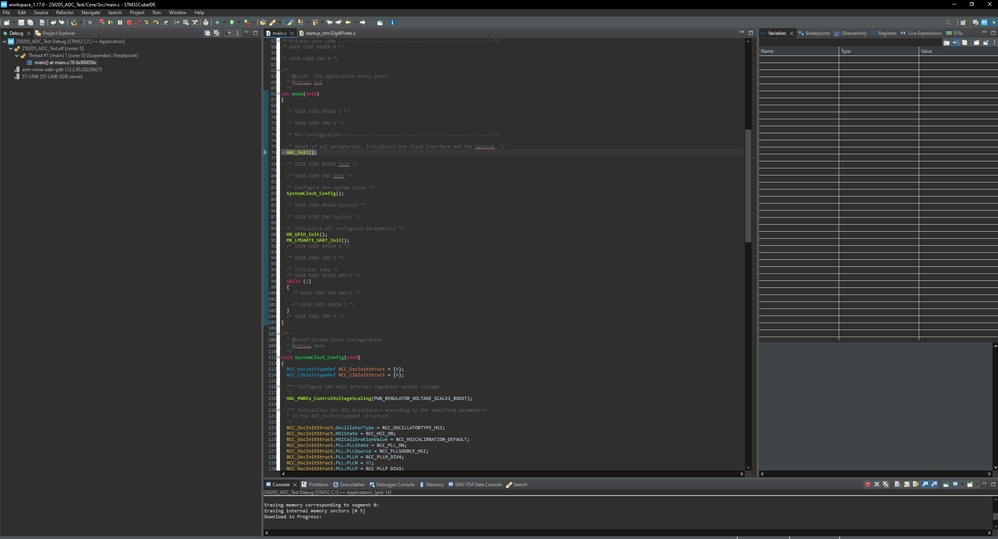This screenshot has height=539, width=998.
Task: Switch to the startup_stm32g491retx.s editor tab
Action: (330, 33)
